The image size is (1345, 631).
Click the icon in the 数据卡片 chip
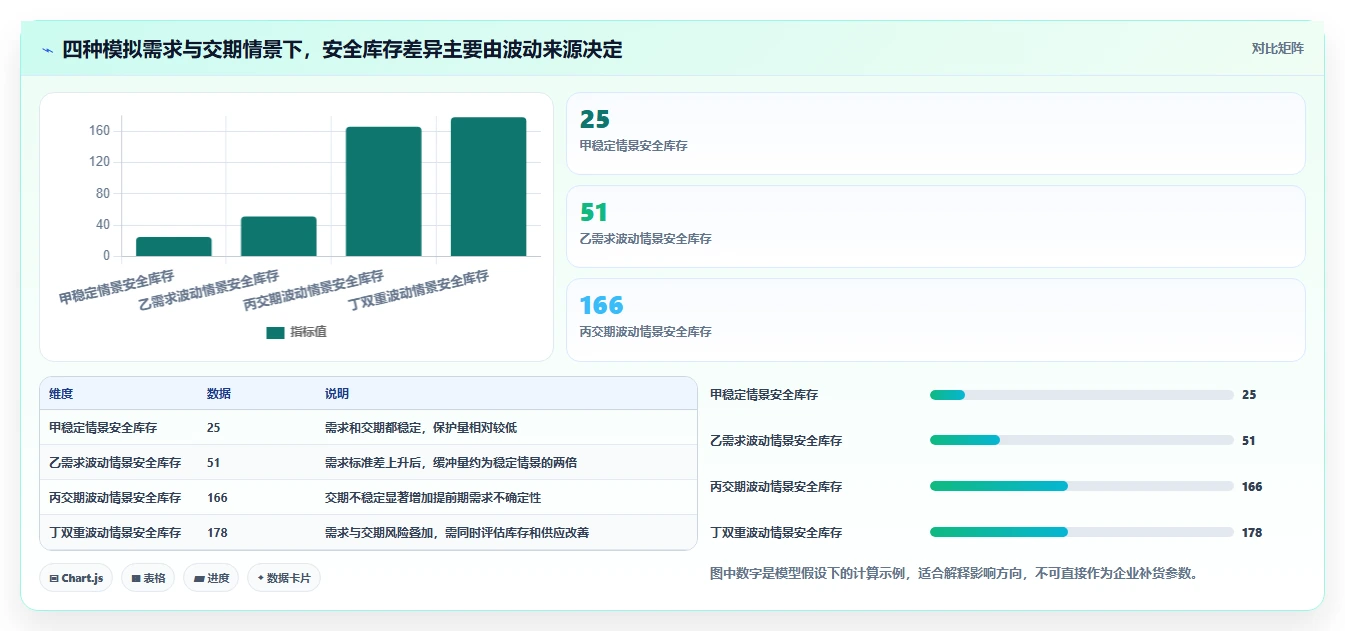(x=261, y=578)
